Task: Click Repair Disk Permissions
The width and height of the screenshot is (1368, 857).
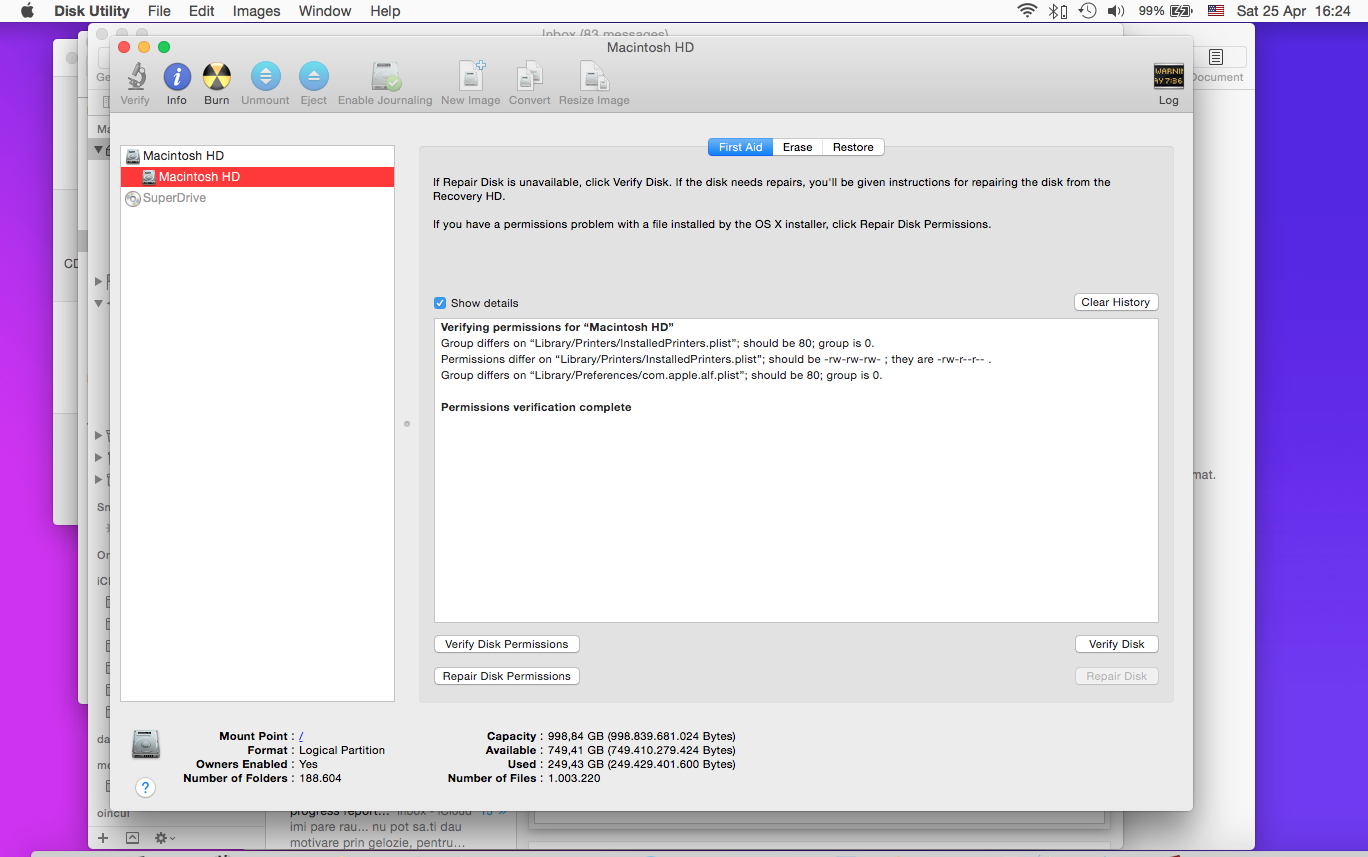Action: [507, 676]
